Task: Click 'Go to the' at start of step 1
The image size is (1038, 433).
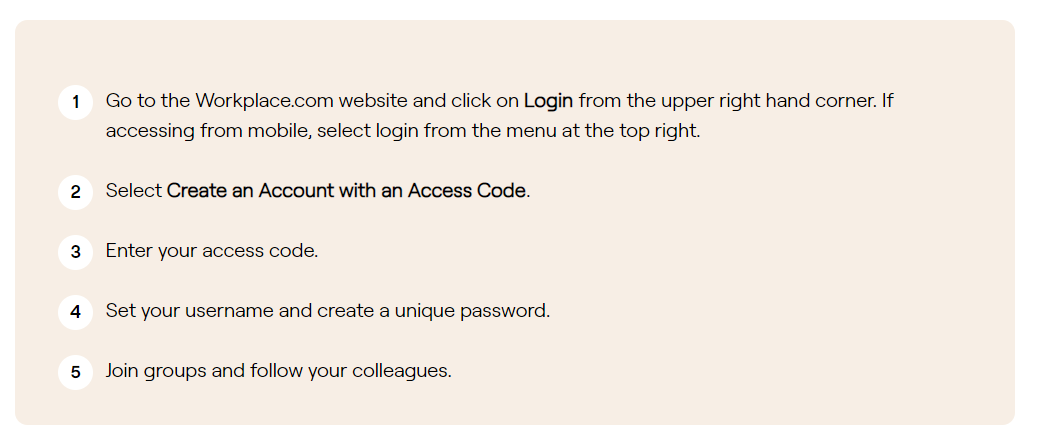Action: 148,101
